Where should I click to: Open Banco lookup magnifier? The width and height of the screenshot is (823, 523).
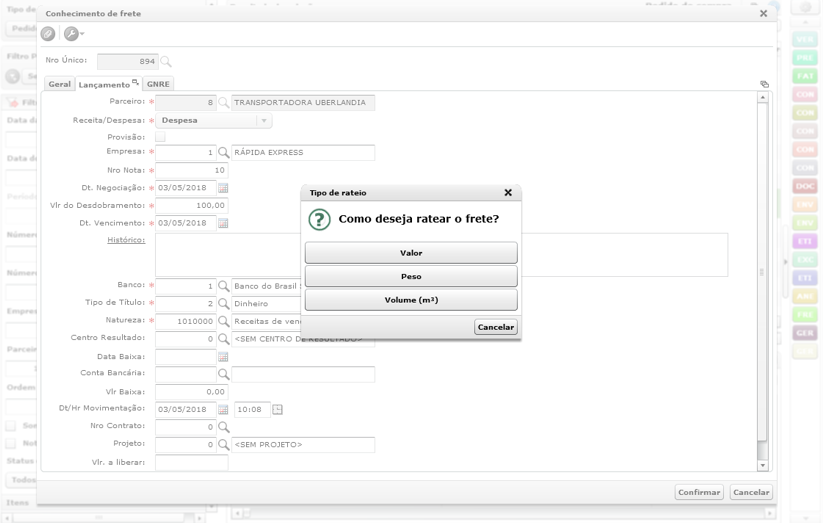(x=224, y=286)
